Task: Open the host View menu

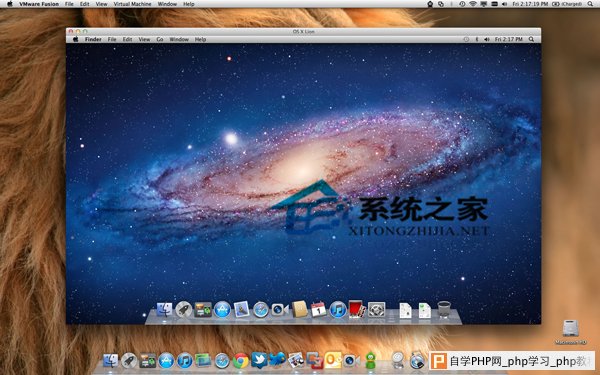Action: 101,4
